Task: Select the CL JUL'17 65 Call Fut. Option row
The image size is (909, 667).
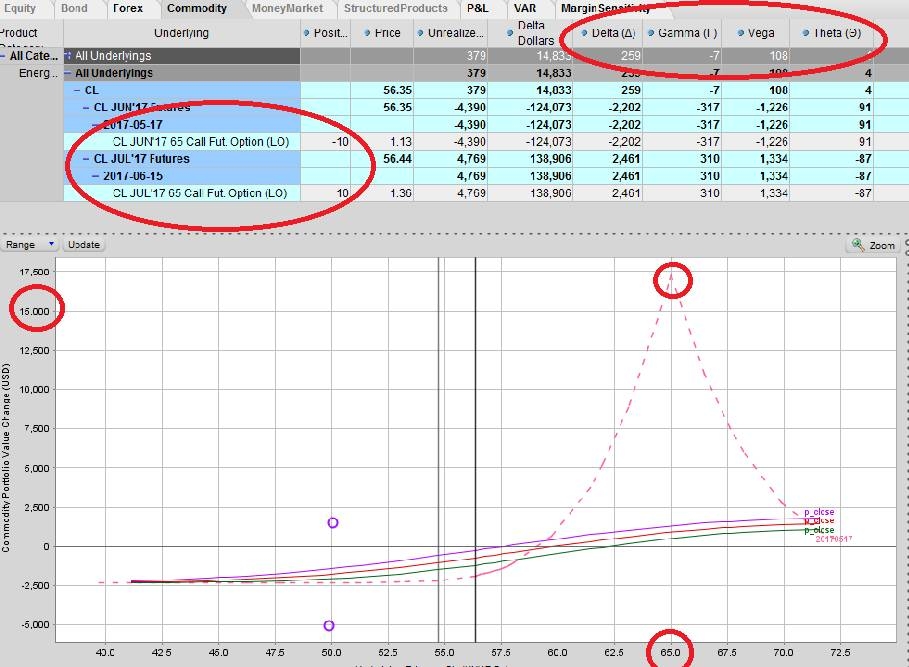Action: coord(200,193)
